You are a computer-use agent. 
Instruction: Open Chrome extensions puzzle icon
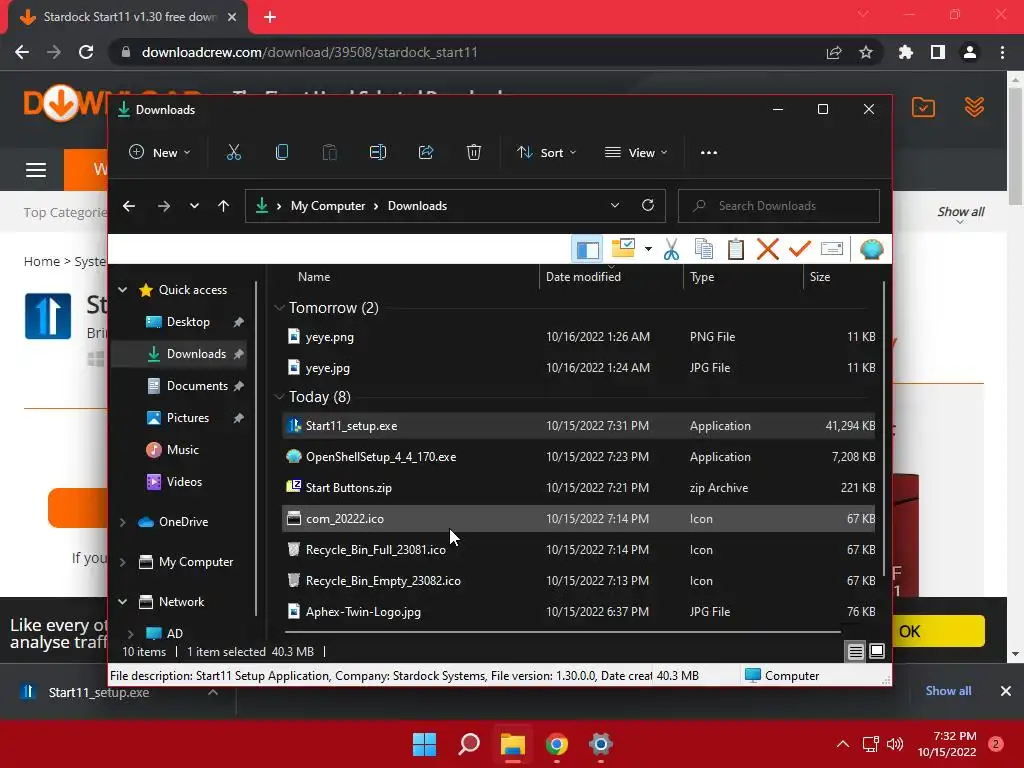pyautogui.click(x=905, y=52)
